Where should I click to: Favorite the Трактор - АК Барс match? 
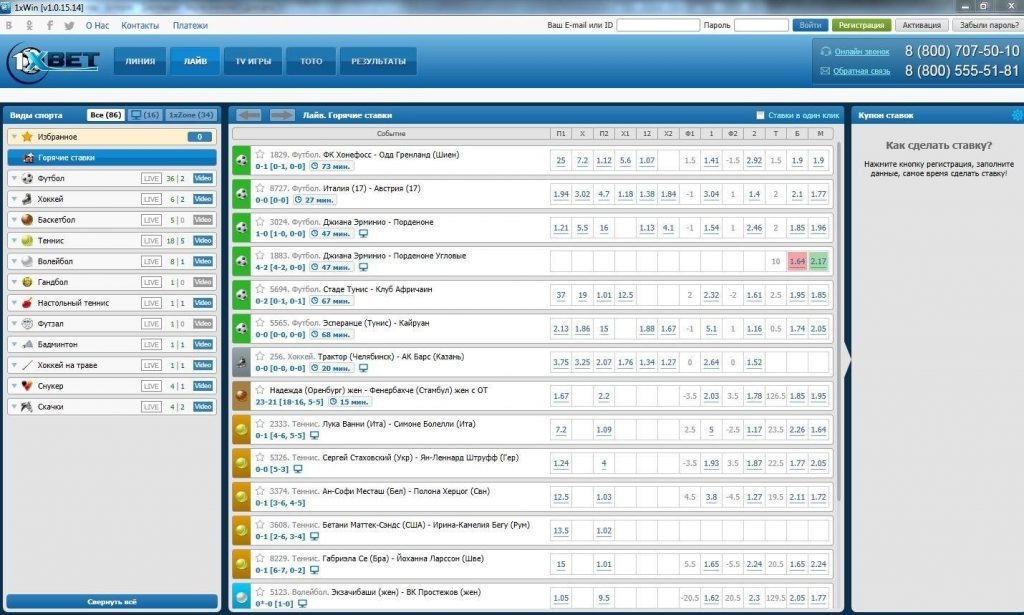point(260,356)
